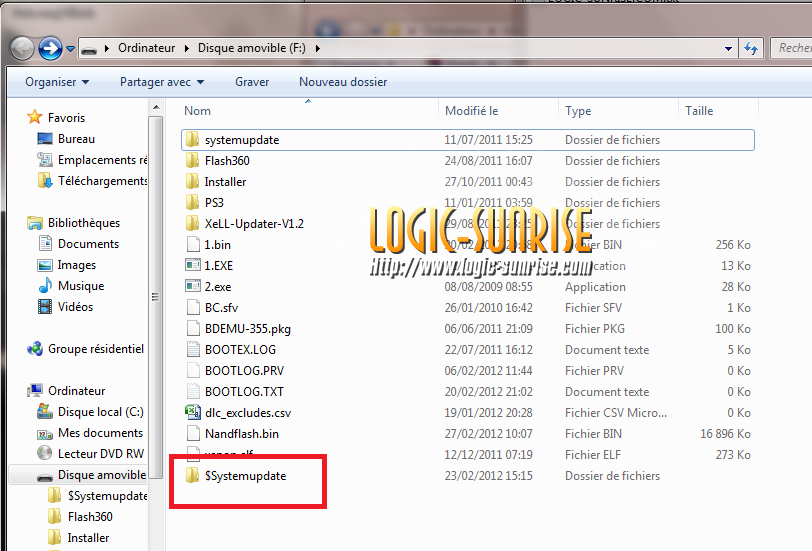Viewport: 812px width, 551px height.
Task: Sort by Nom column header
Action: [197, 111]
